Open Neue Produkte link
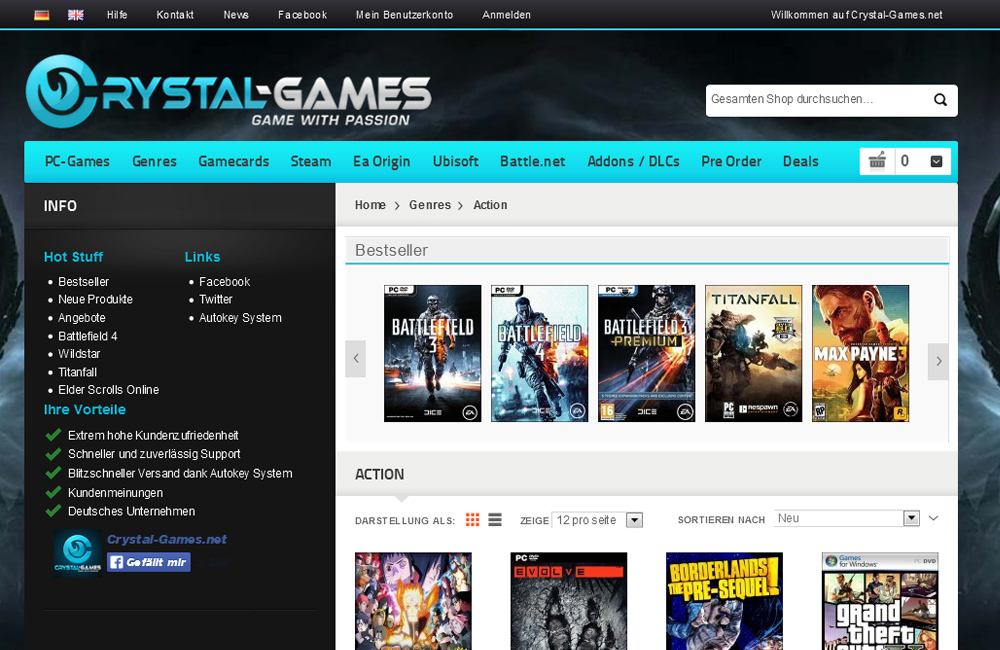The width and height of the screenshot is (1000, 650). click(95, 299)
